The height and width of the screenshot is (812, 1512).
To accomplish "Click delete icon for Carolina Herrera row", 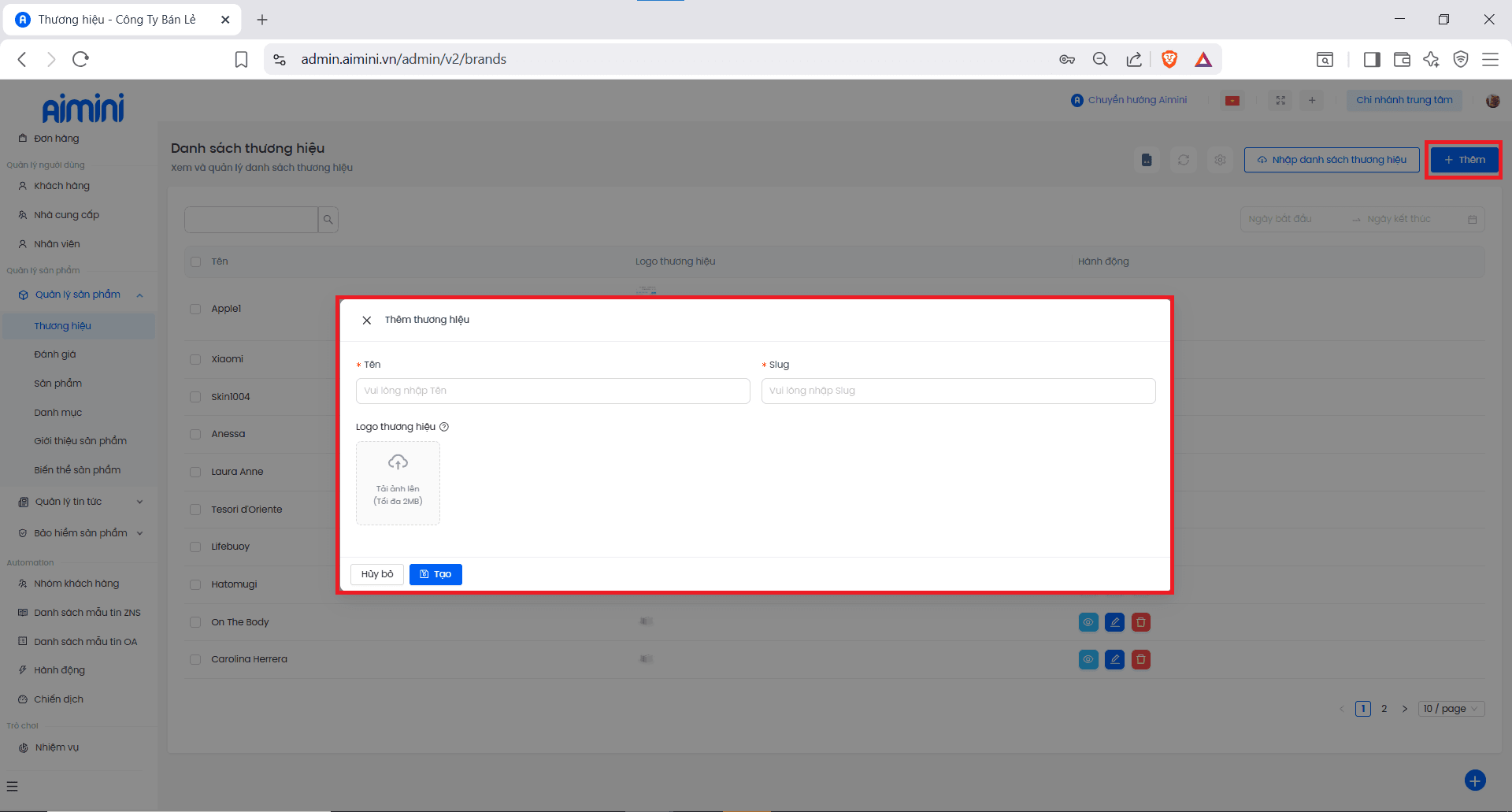I will coord(1140,659).
